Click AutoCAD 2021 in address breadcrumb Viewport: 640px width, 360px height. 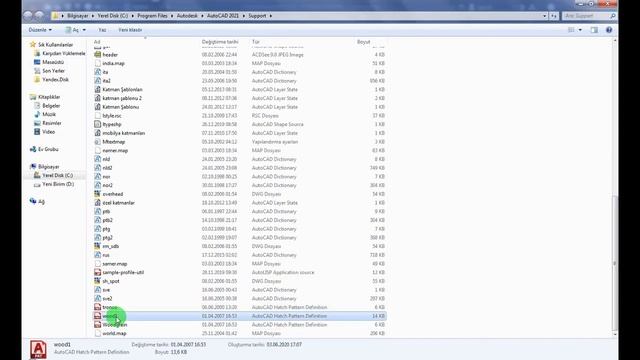coord(223,16)
